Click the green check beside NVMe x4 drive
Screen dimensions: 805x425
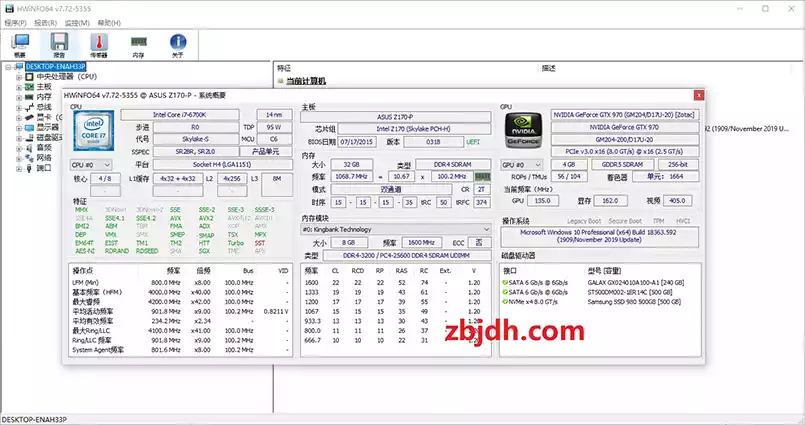point(505,302)
